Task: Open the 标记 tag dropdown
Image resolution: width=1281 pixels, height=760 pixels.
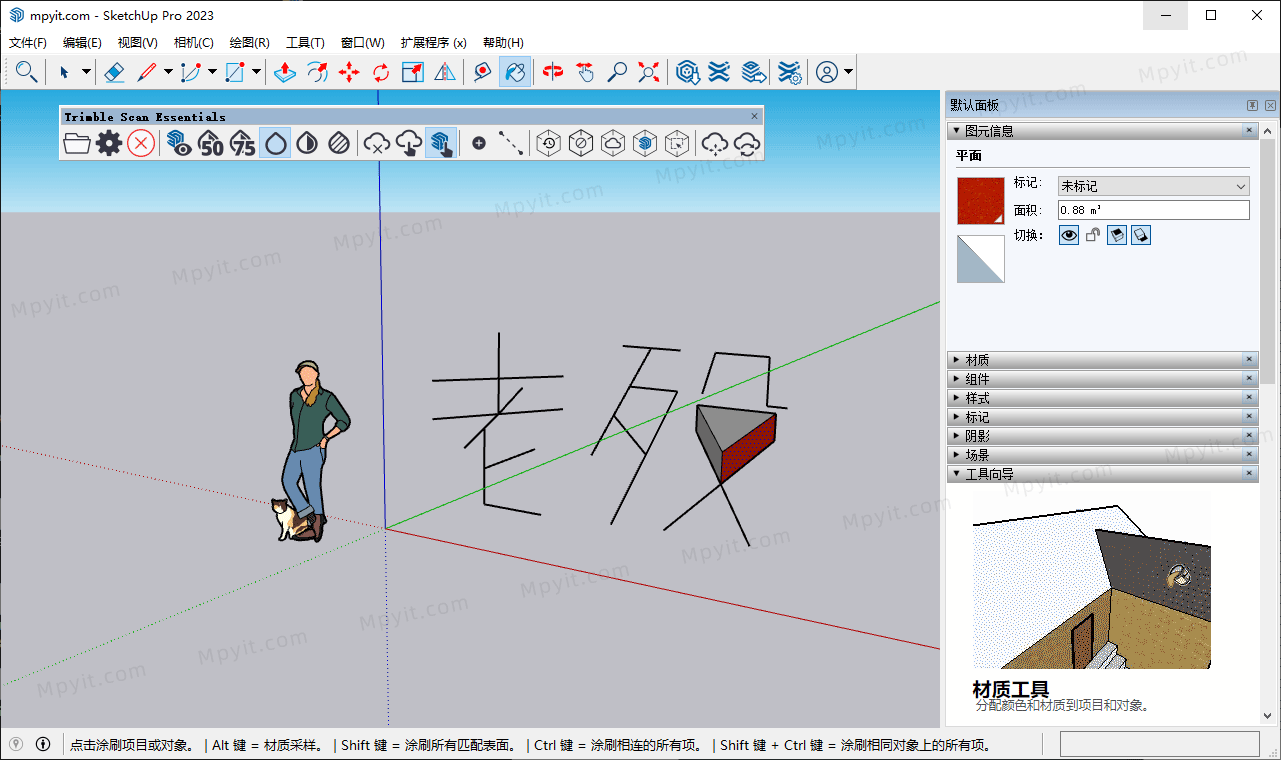Action: [1154, 186]
